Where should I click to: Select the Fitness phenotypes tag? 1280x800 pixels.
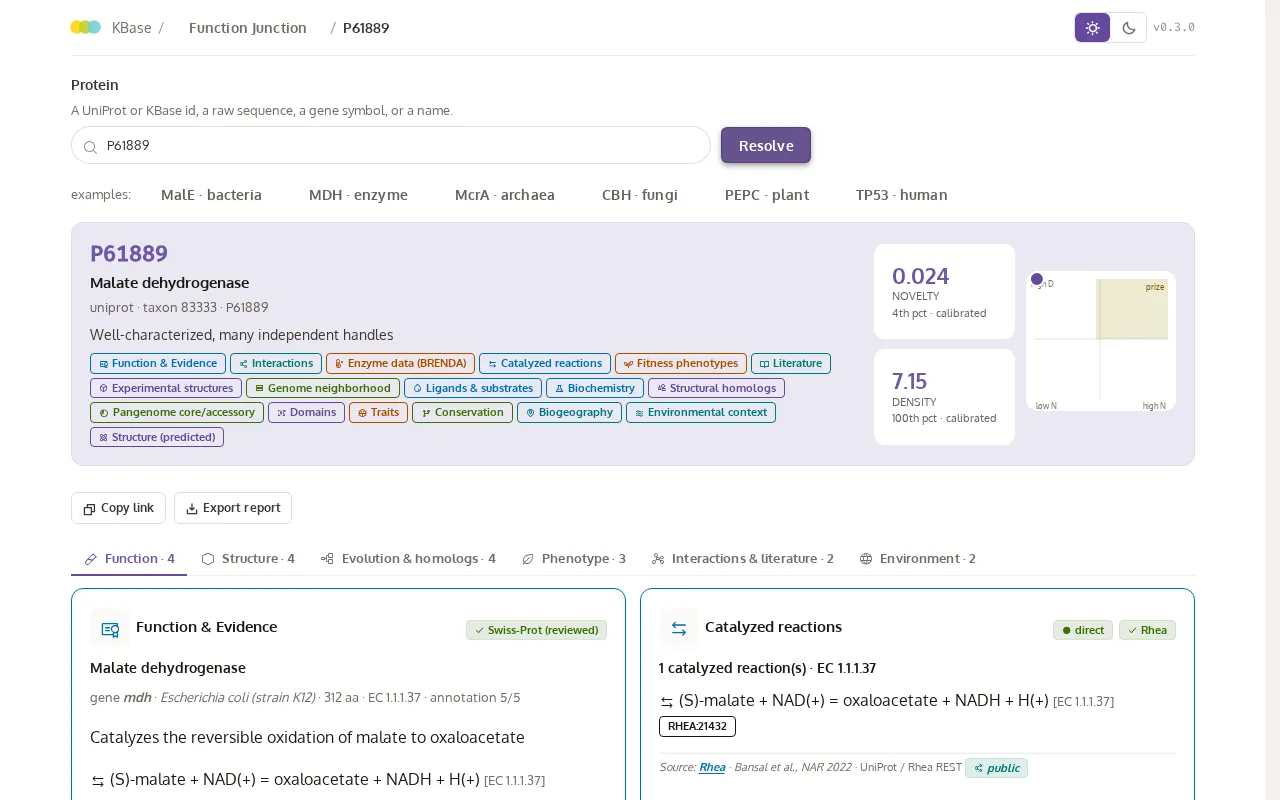coord(680,364)
